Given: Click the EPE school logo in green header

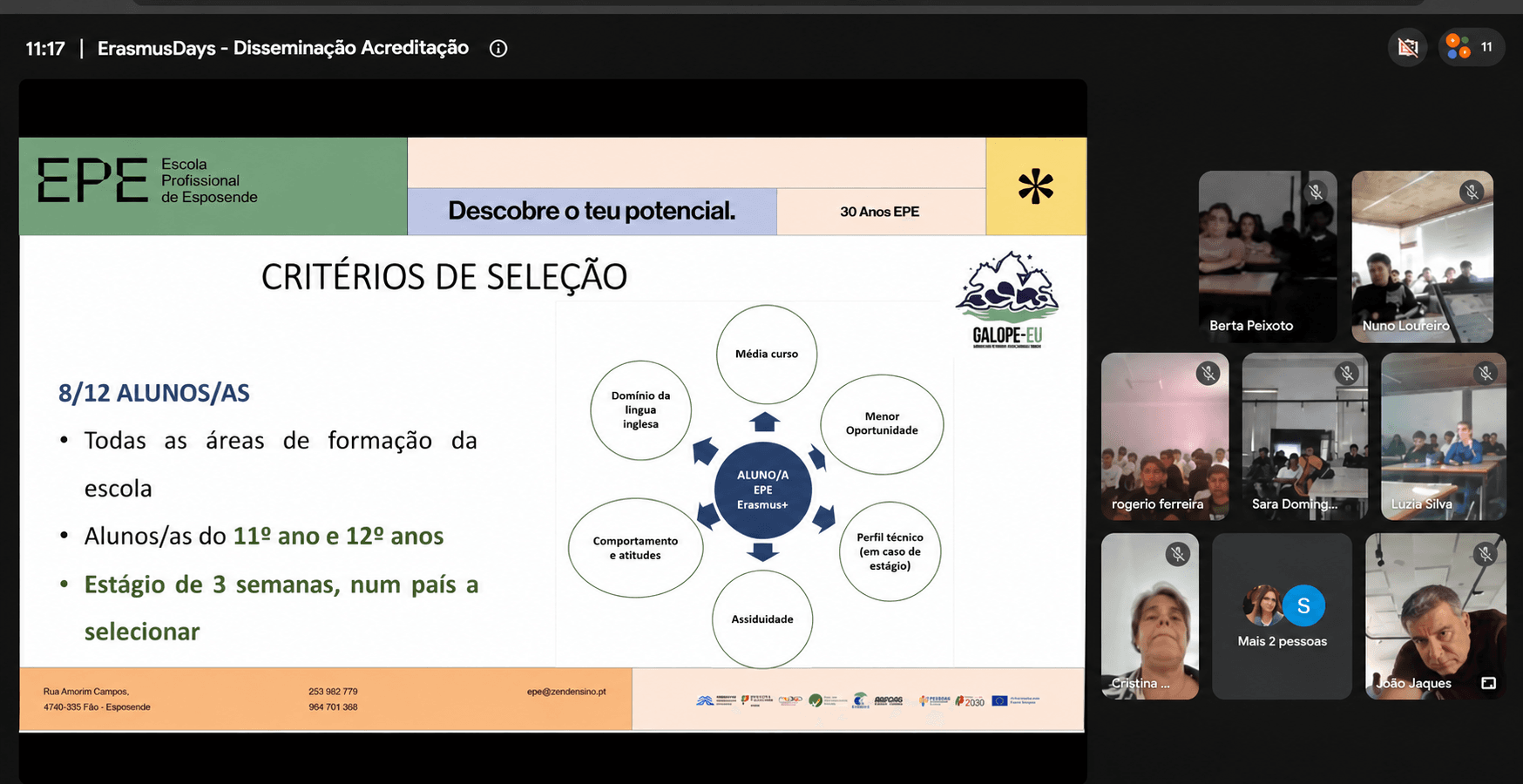Looking at the screenshot, I should pyautogui.click(x=148, y=180).
